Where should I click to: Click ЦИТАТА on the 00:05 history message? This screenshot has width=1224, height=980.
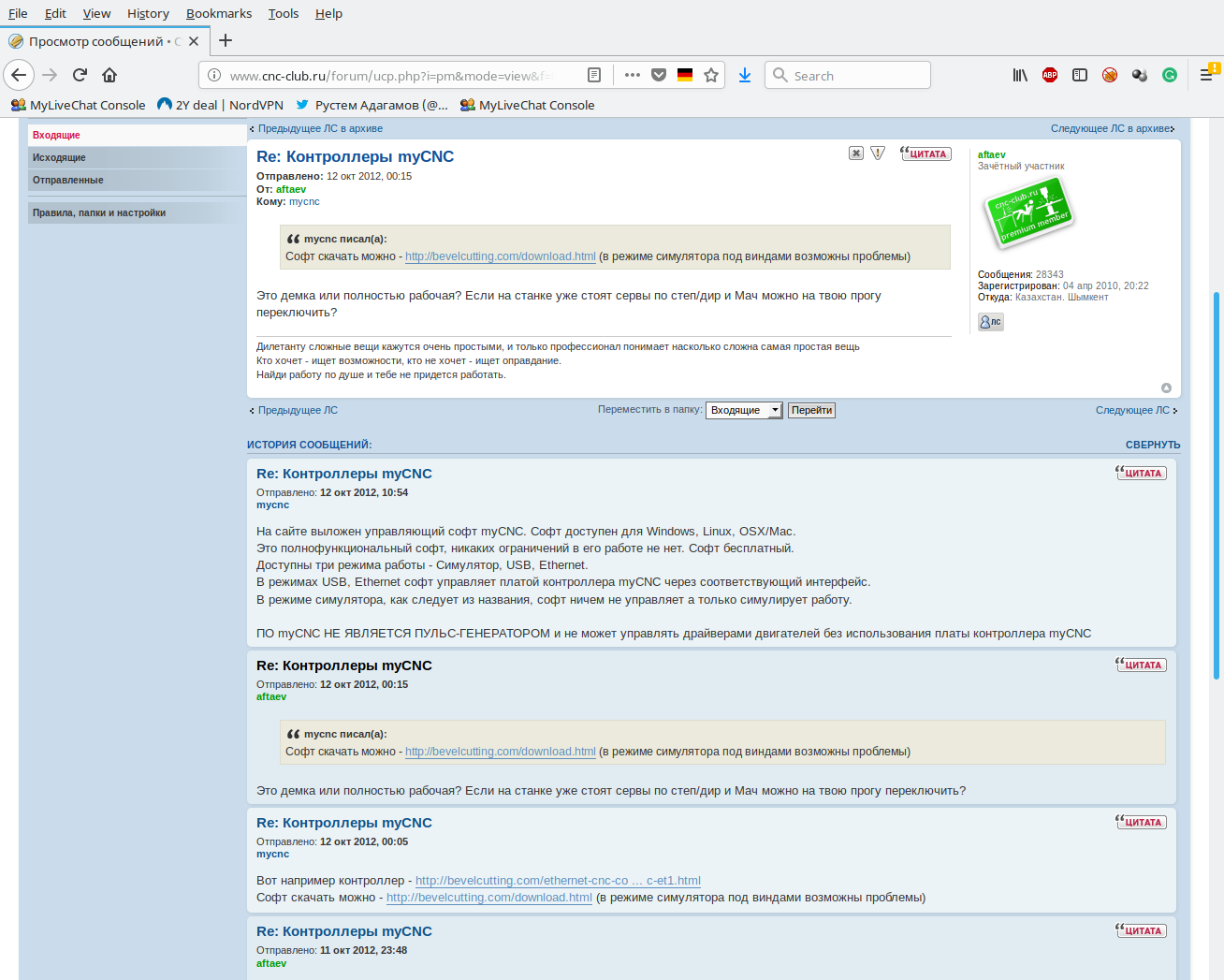coord(1141,822)
